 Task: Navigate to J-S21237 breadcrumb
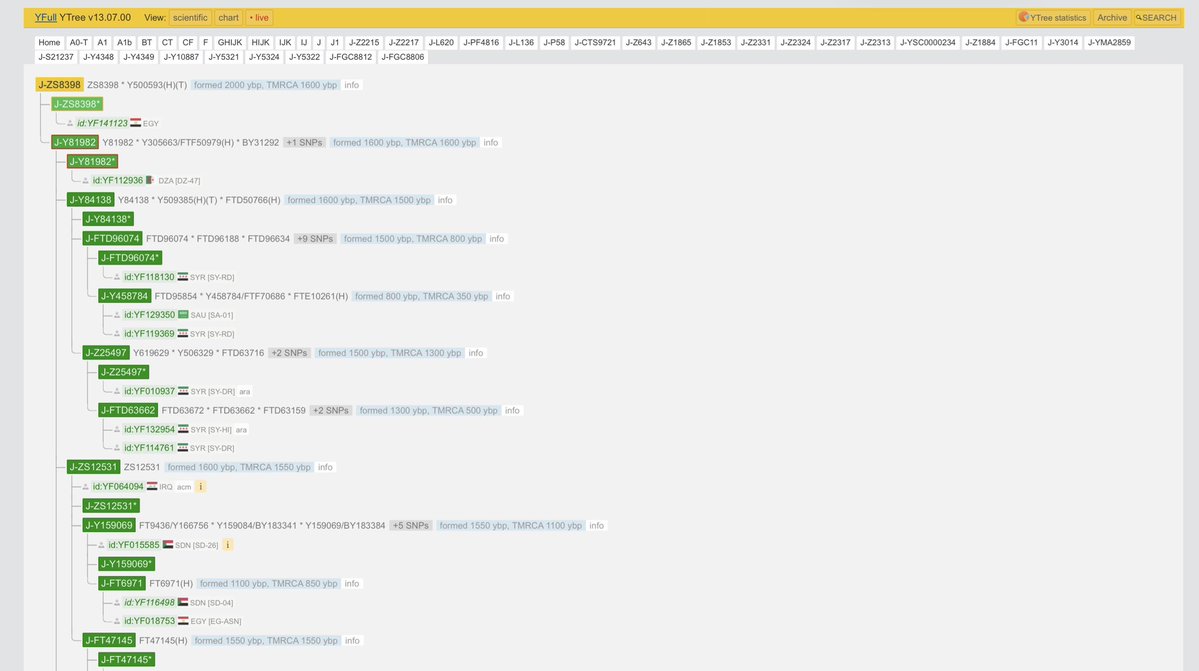click(56, 57)
